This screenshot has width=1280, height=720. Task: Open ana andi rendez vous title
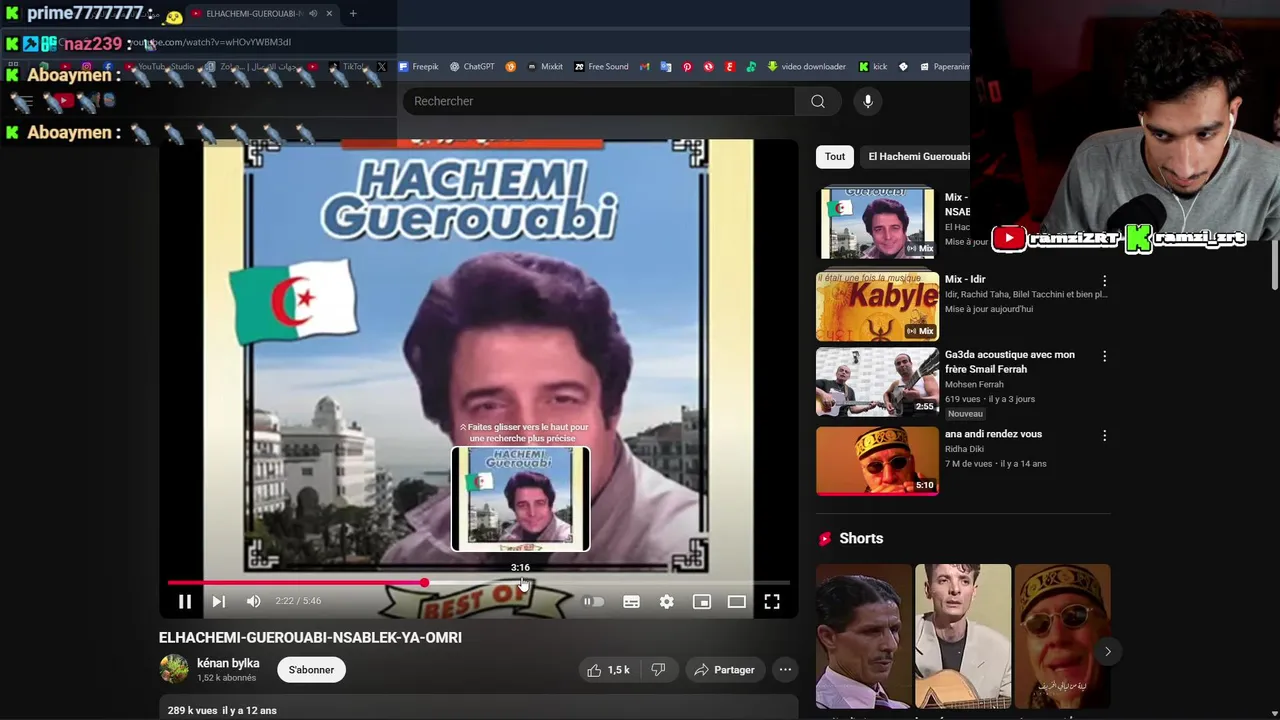tap(993, 434)
